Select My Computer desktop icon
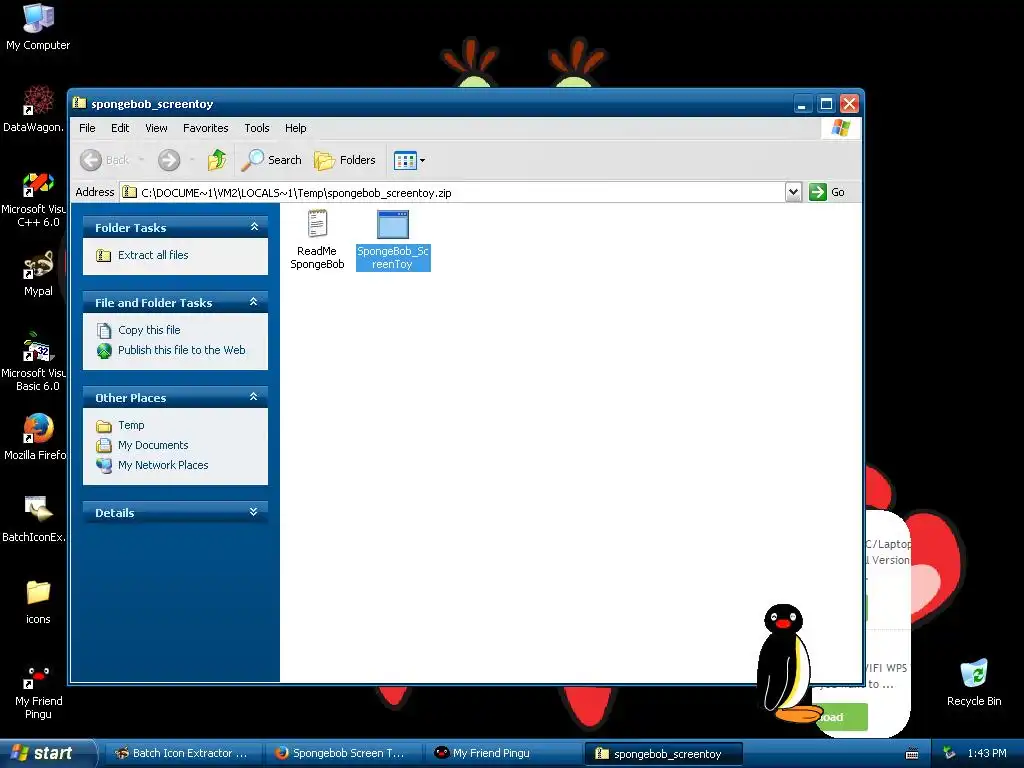 pyautogui.click(x=38, y=27)
